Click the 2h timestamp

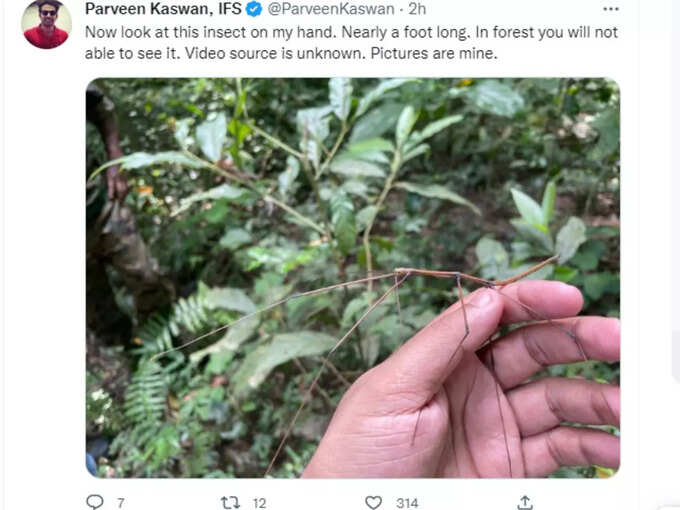point(417,9)
